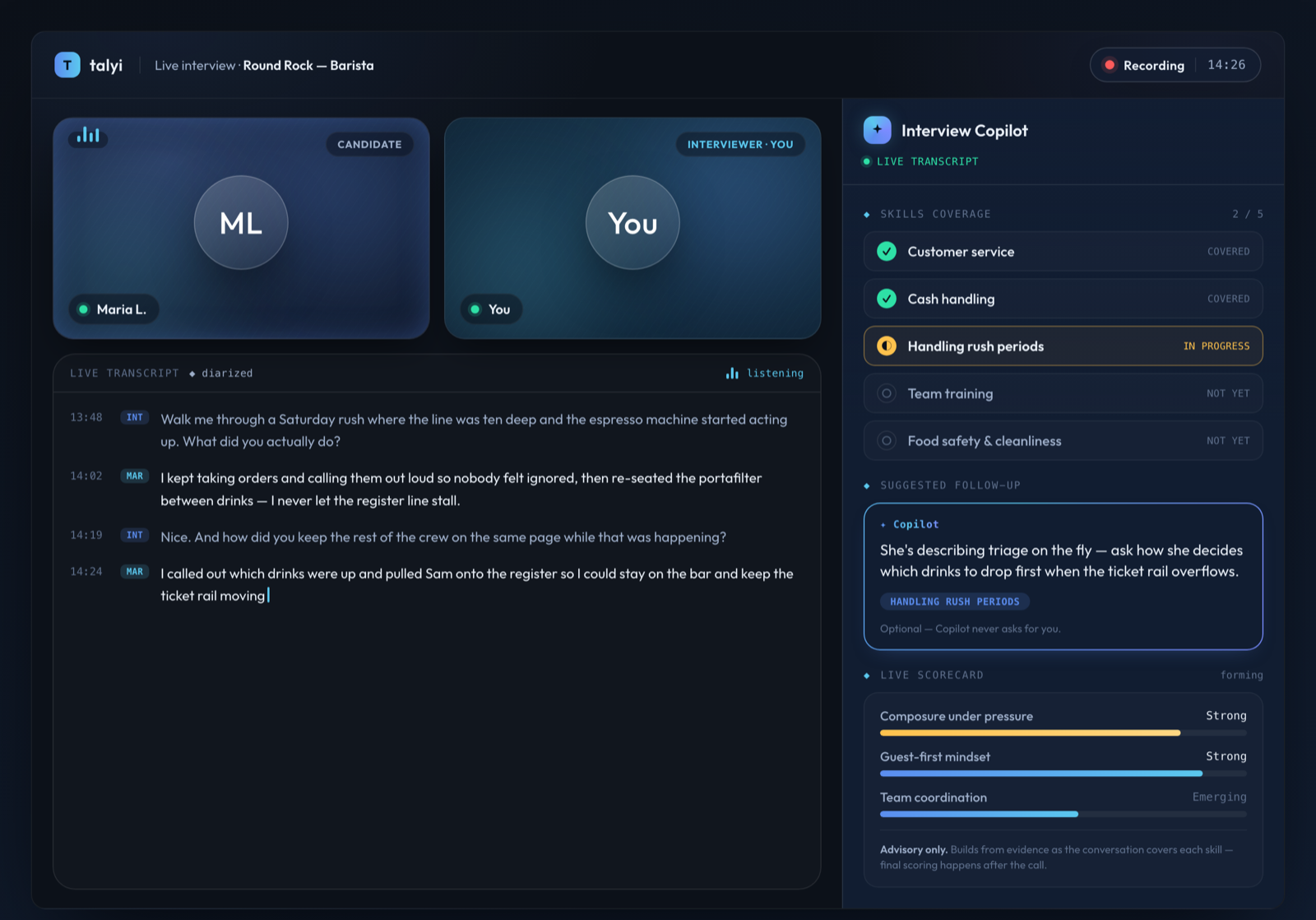Click the green check beside Customer service
Viewport: 1316px width, 920px height.
pos(887,252)
